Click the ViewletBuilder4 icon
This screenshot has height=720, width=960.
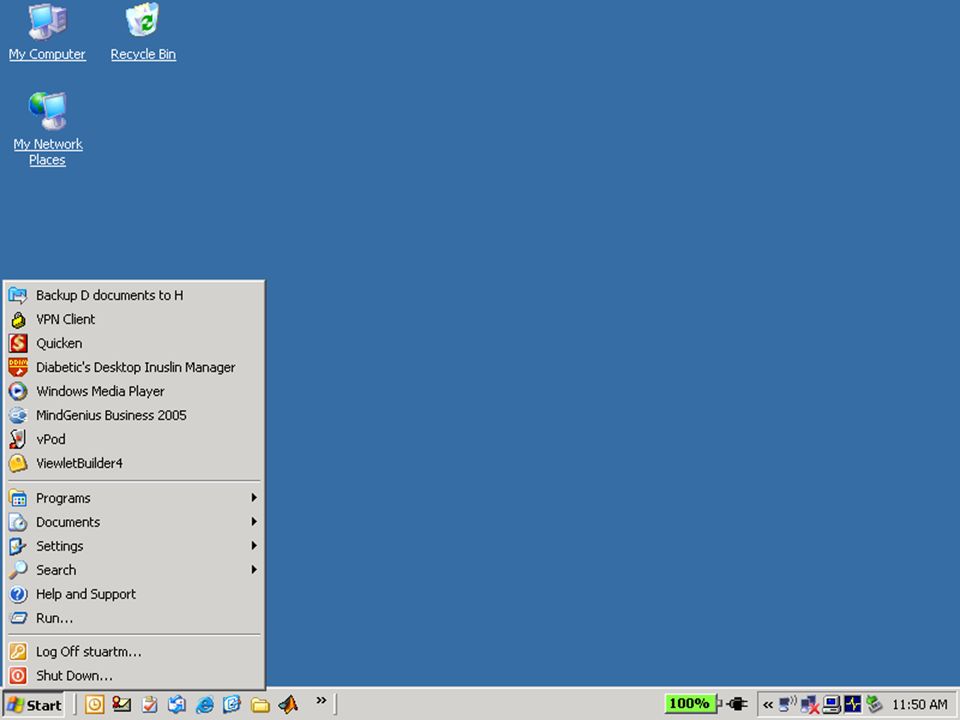coord(18,463)
